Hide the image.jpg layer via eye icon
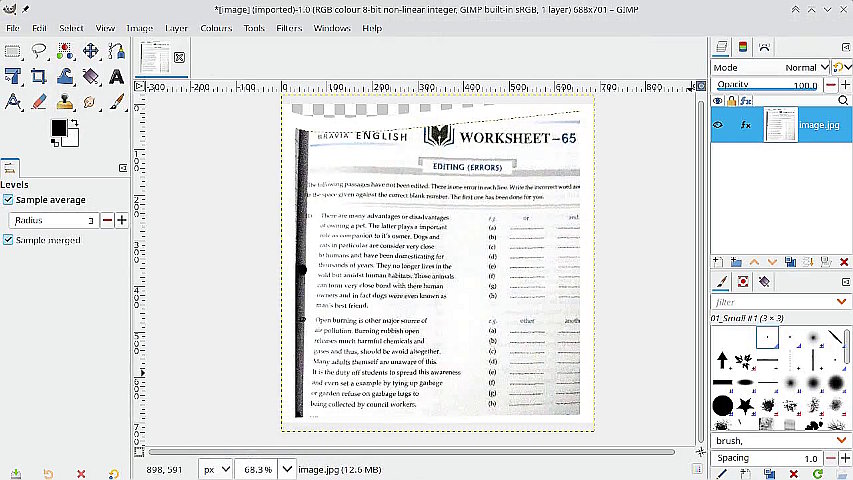Image resolution: width=853 pixels, height=480 pixels. (x=718, y=125)
